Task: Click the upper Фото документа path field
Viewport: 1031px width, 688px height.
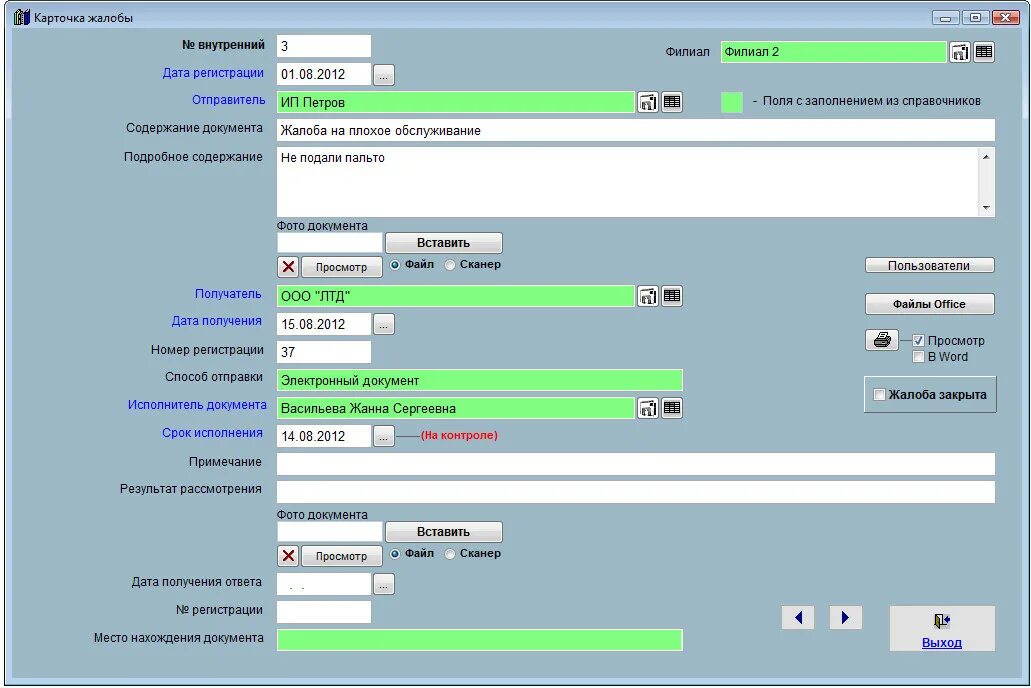Action: coord(329,243)
